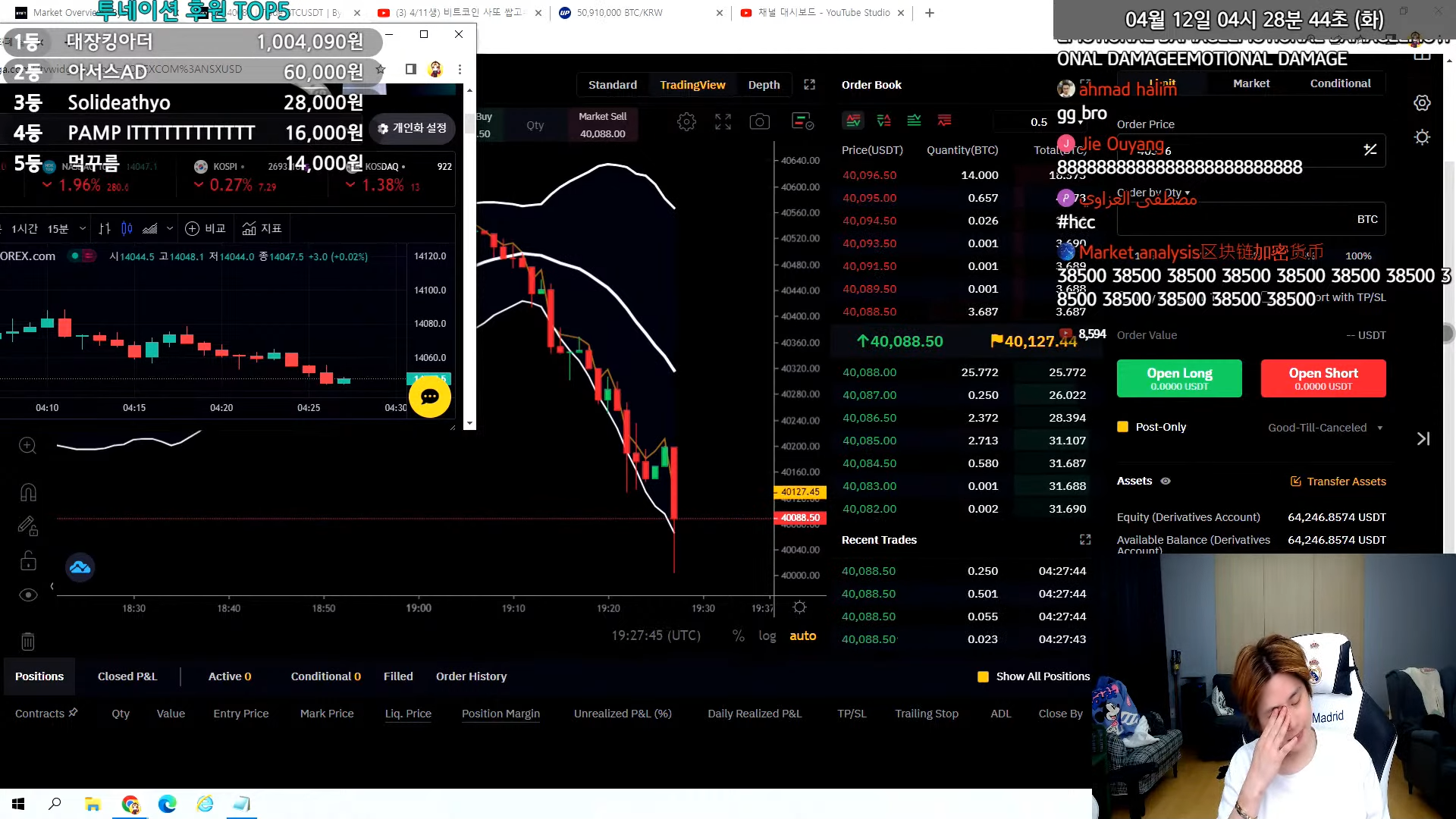Take a chart snapshot with camera icon
1456x819 pixels.
(759, 121)
